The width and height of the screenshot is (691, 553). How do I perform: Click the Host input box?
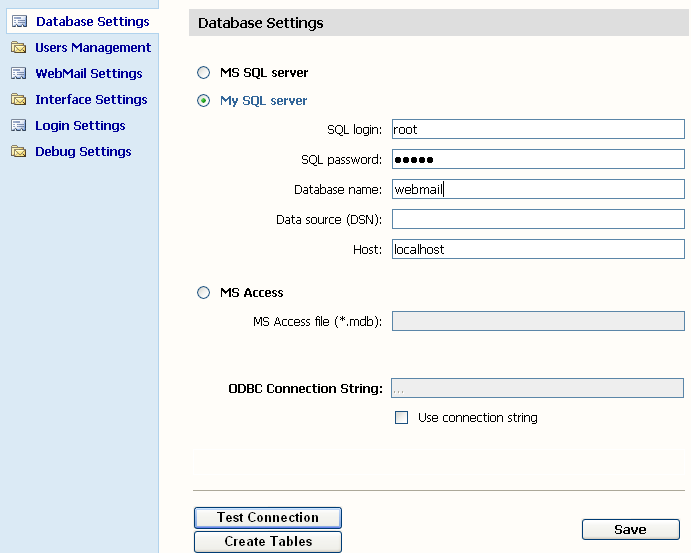[538, 249]
